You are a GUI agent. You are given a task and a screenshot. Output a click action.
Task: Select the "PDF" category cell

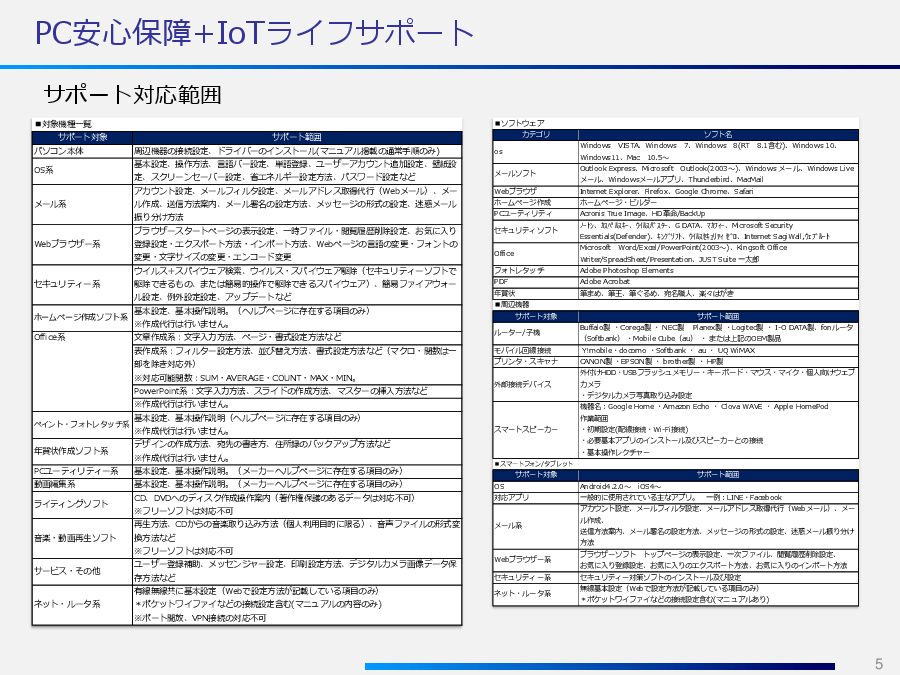501,282
